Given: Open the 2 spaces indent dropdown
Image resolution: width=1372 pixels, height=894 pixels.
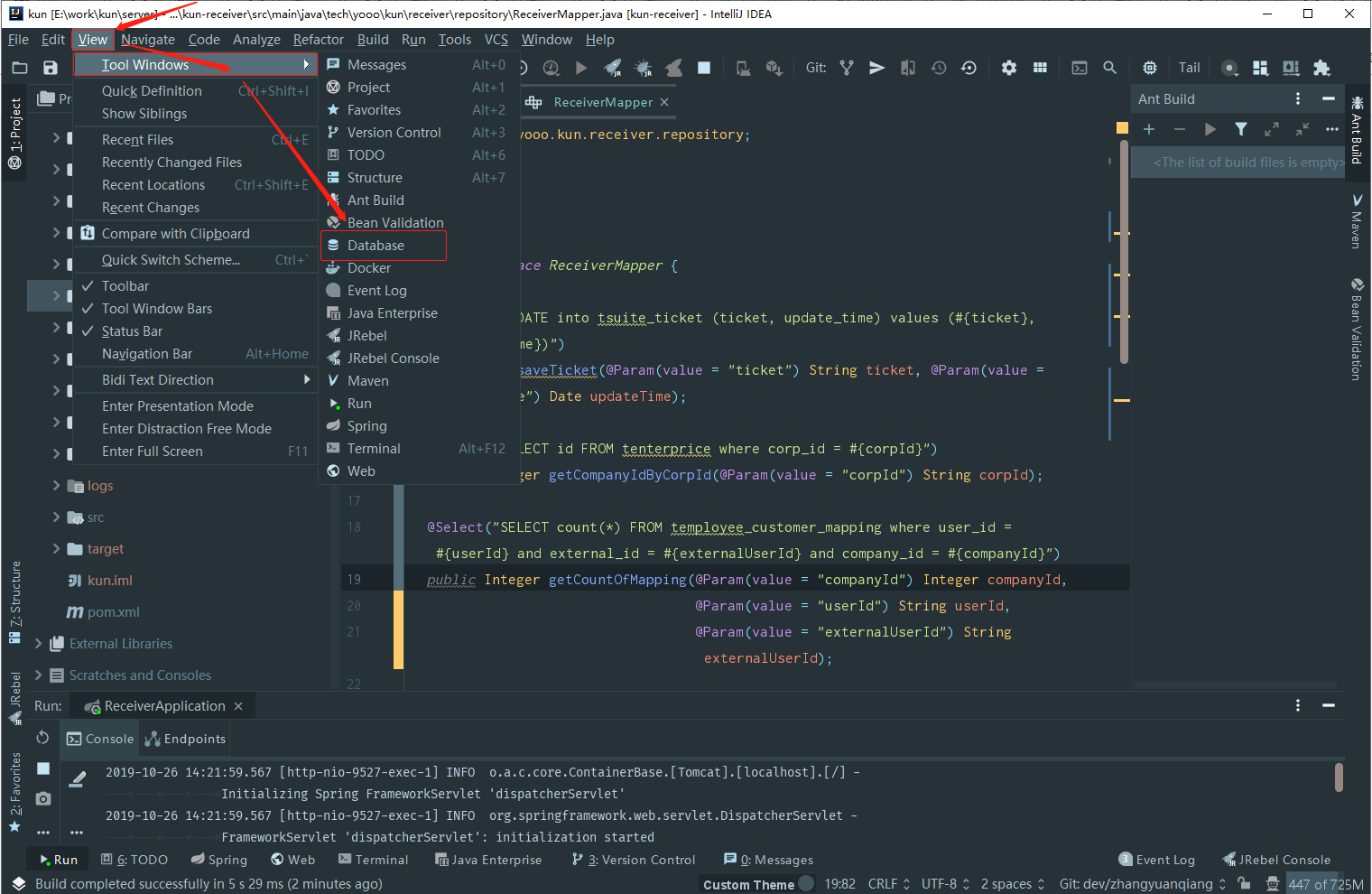Looking at the screenshot, I should [1013, 884].
